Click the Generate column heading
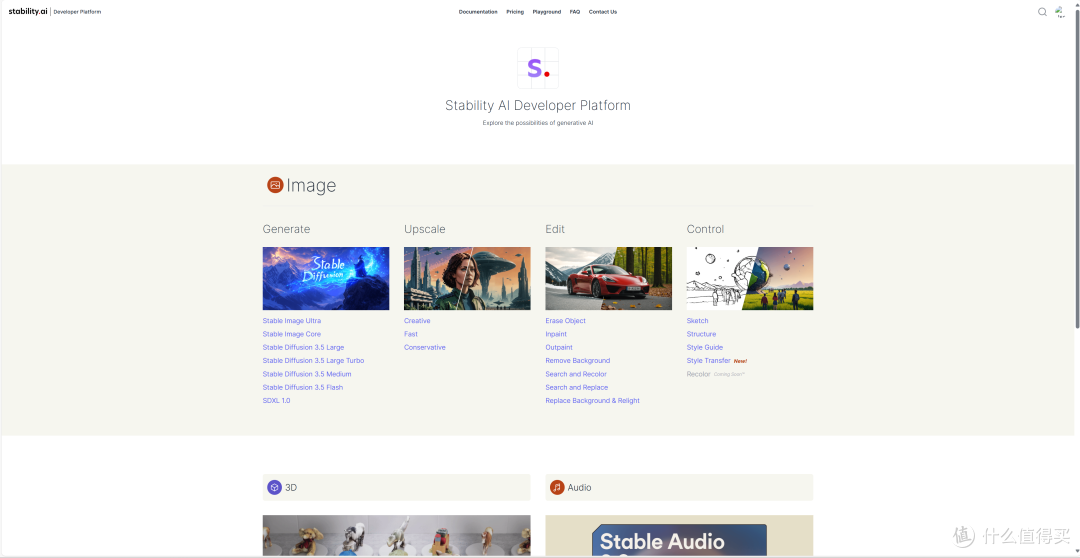This screenshot has width=1080, height=558. pos(287,229)
